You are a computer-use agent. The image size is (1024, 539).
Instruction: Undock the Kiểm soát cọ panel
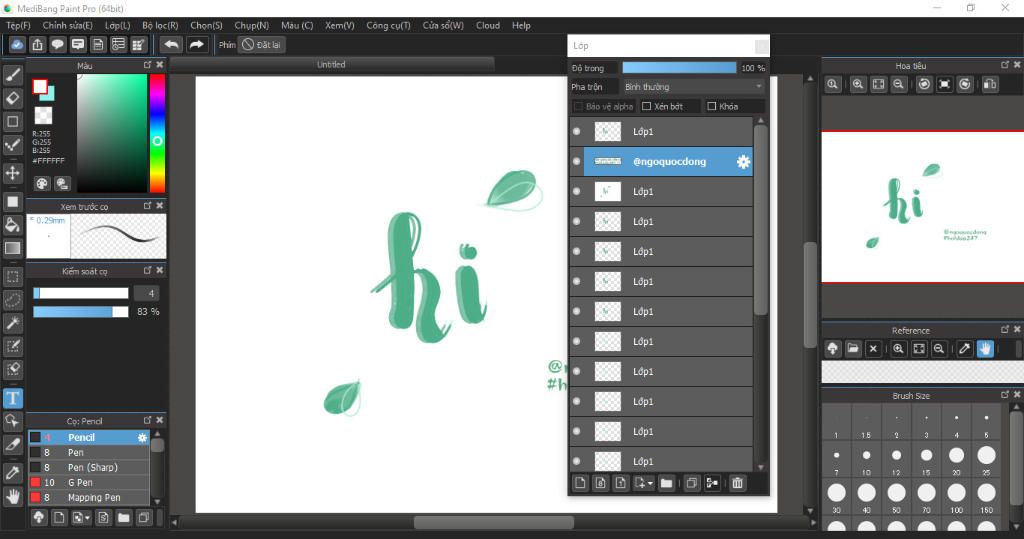pyautogui.click(x=148, y=270)
